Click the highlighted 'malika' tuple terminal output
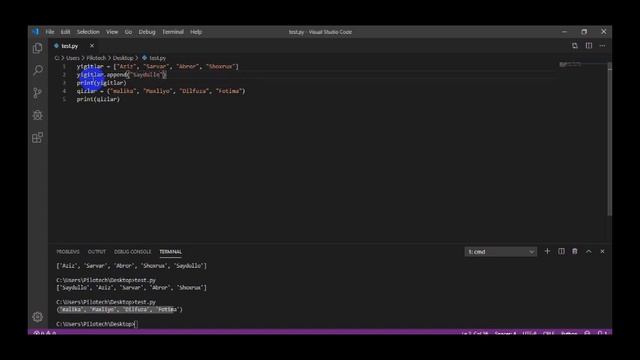The height and width of the screenshot is (360, 640). [120, 309]
